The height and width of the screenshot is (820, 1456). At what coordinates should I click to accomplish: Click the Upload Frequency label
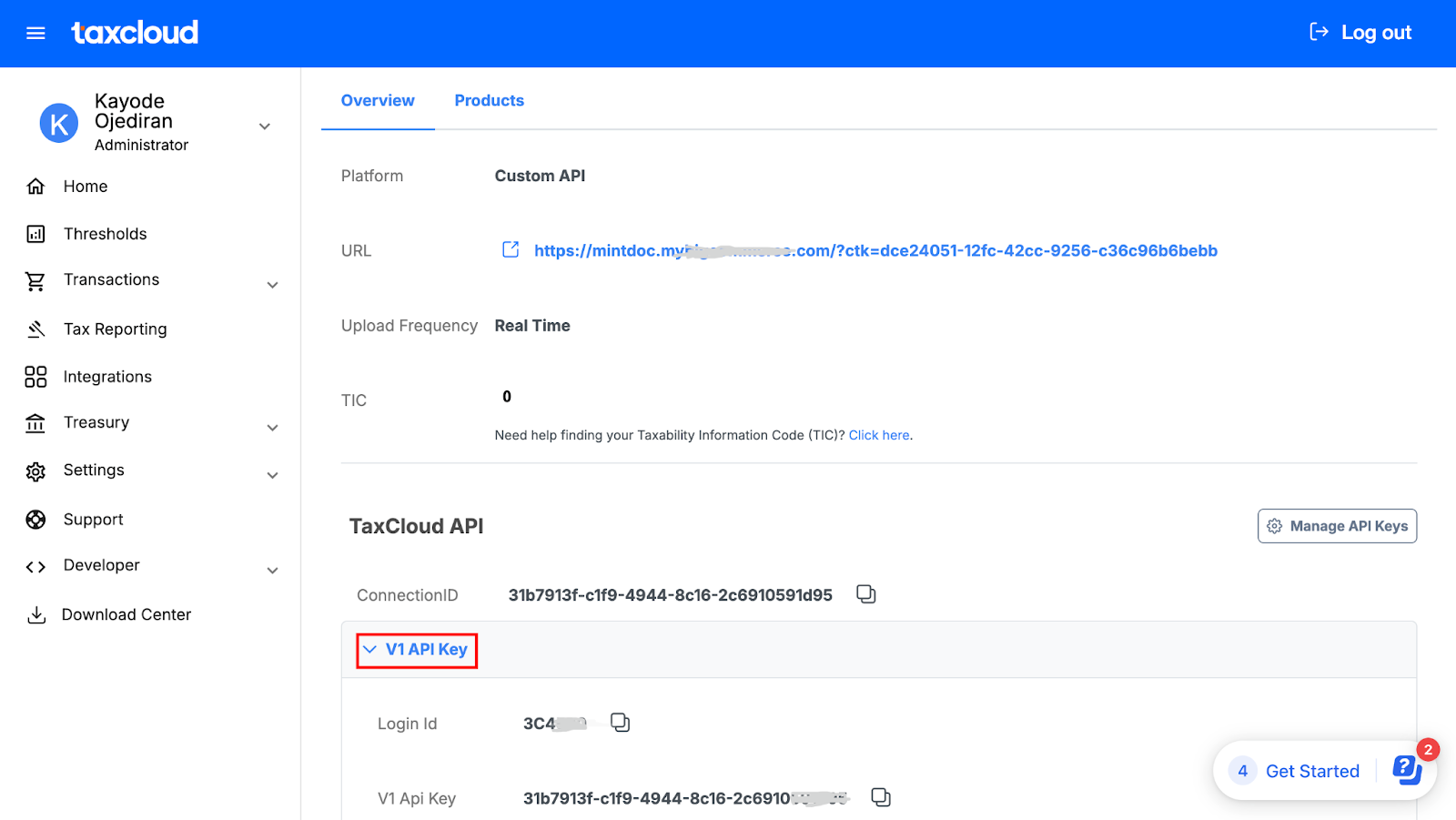tap(409, 326)
